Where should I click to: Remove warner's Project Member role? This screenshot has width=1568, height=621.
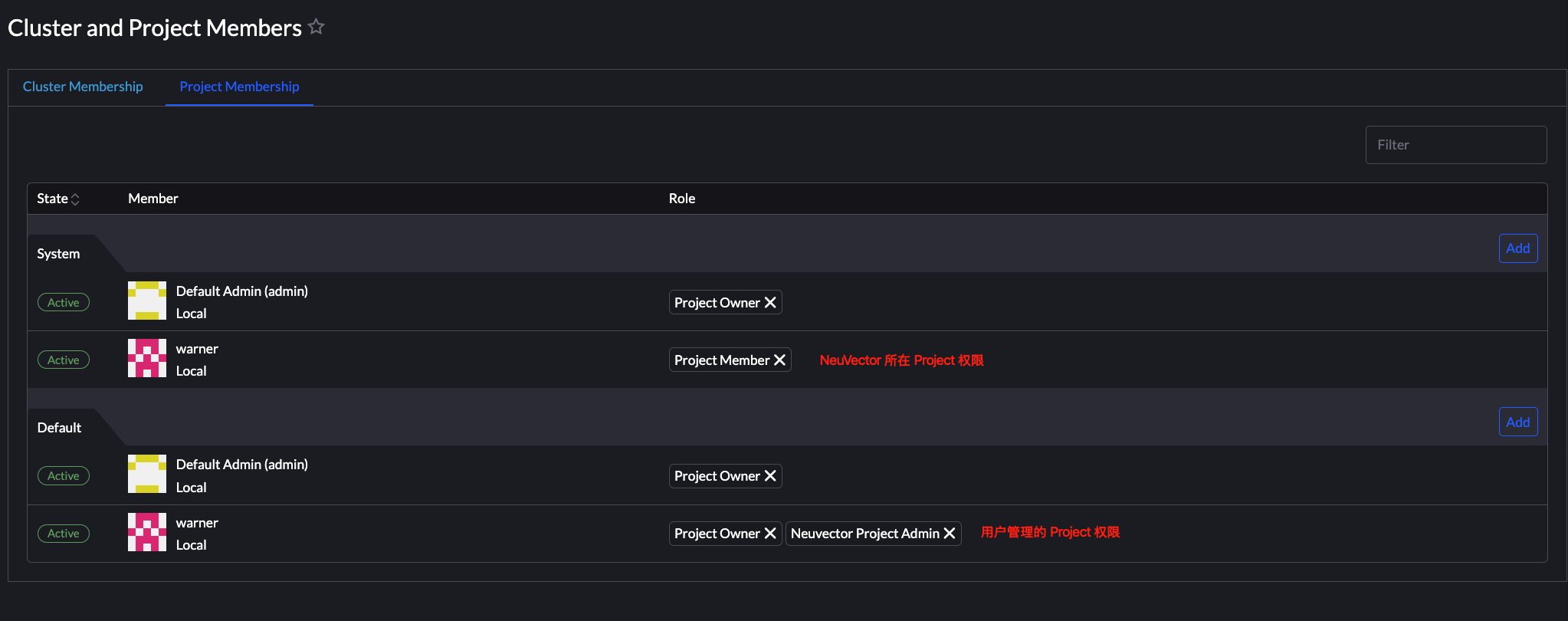[x=779, y=360]
